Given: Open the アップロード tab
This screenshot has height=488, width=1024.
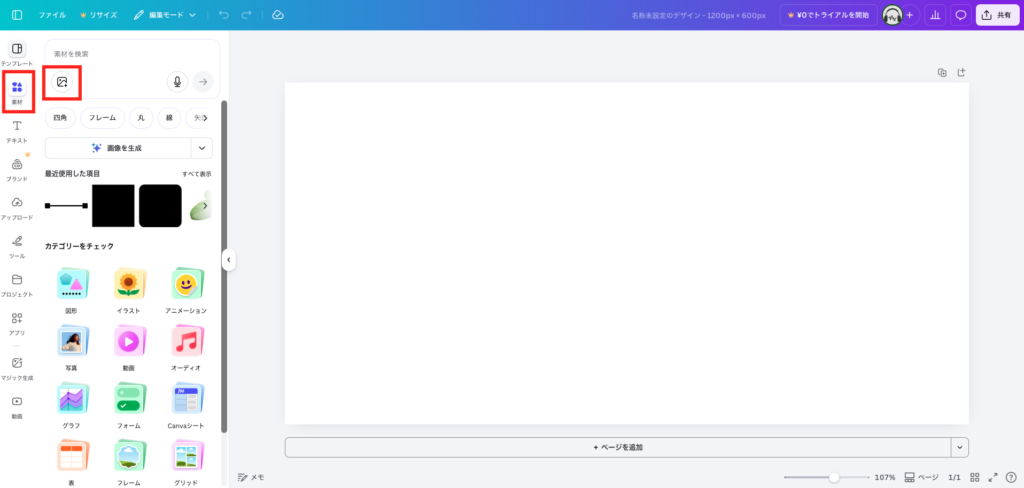Looking at the screenshot, I should [17, 208].
